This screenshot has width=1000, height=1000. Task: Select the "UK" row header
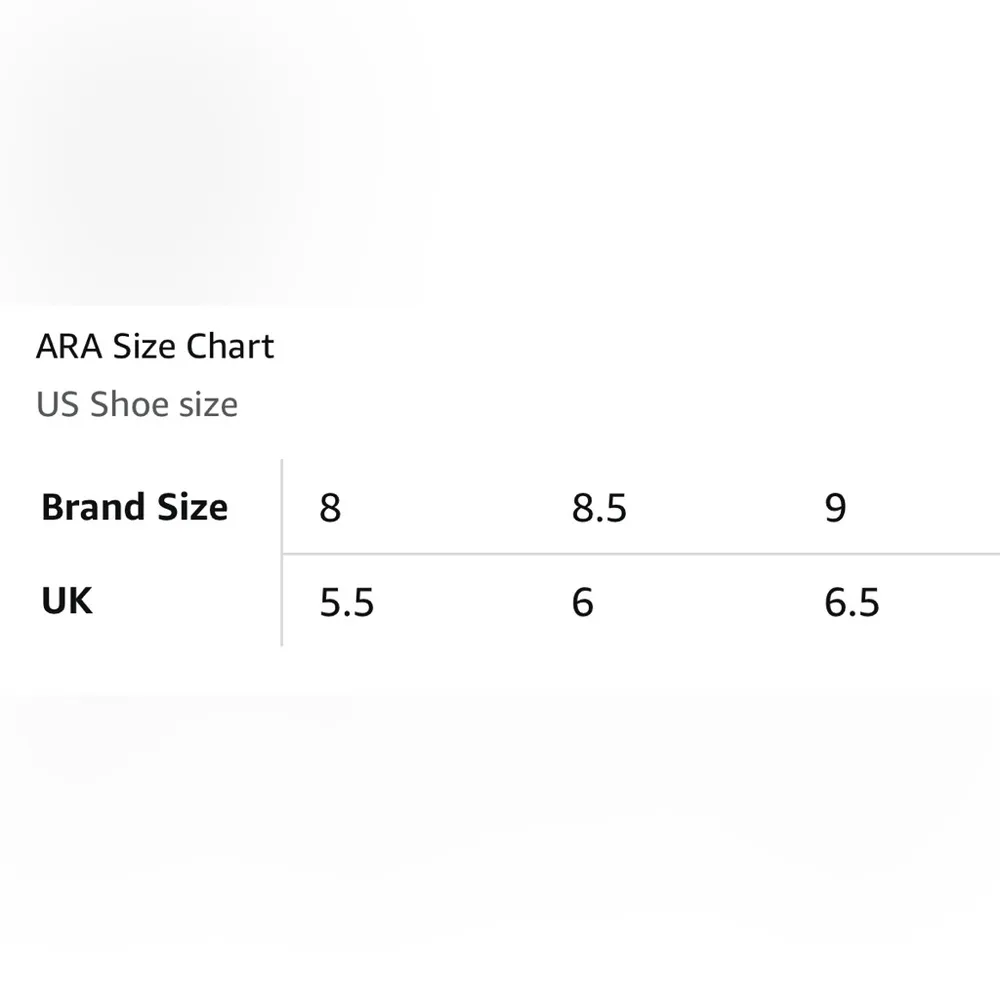(67, 602)
